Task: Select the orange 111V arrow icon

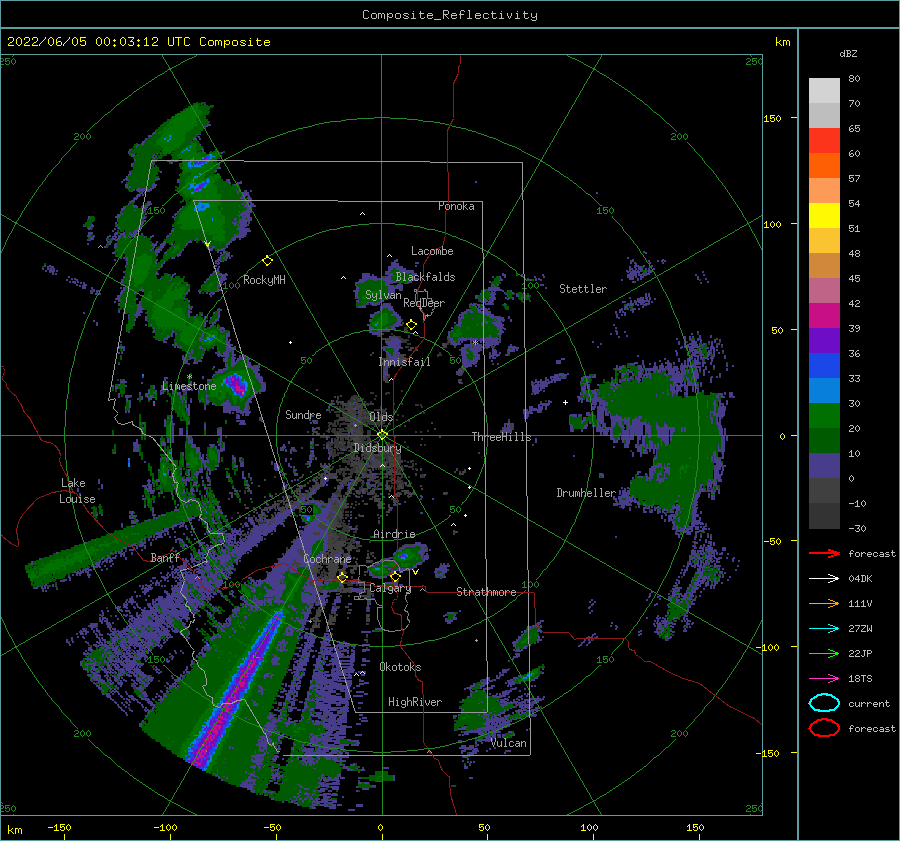Action: click(824, 603)
